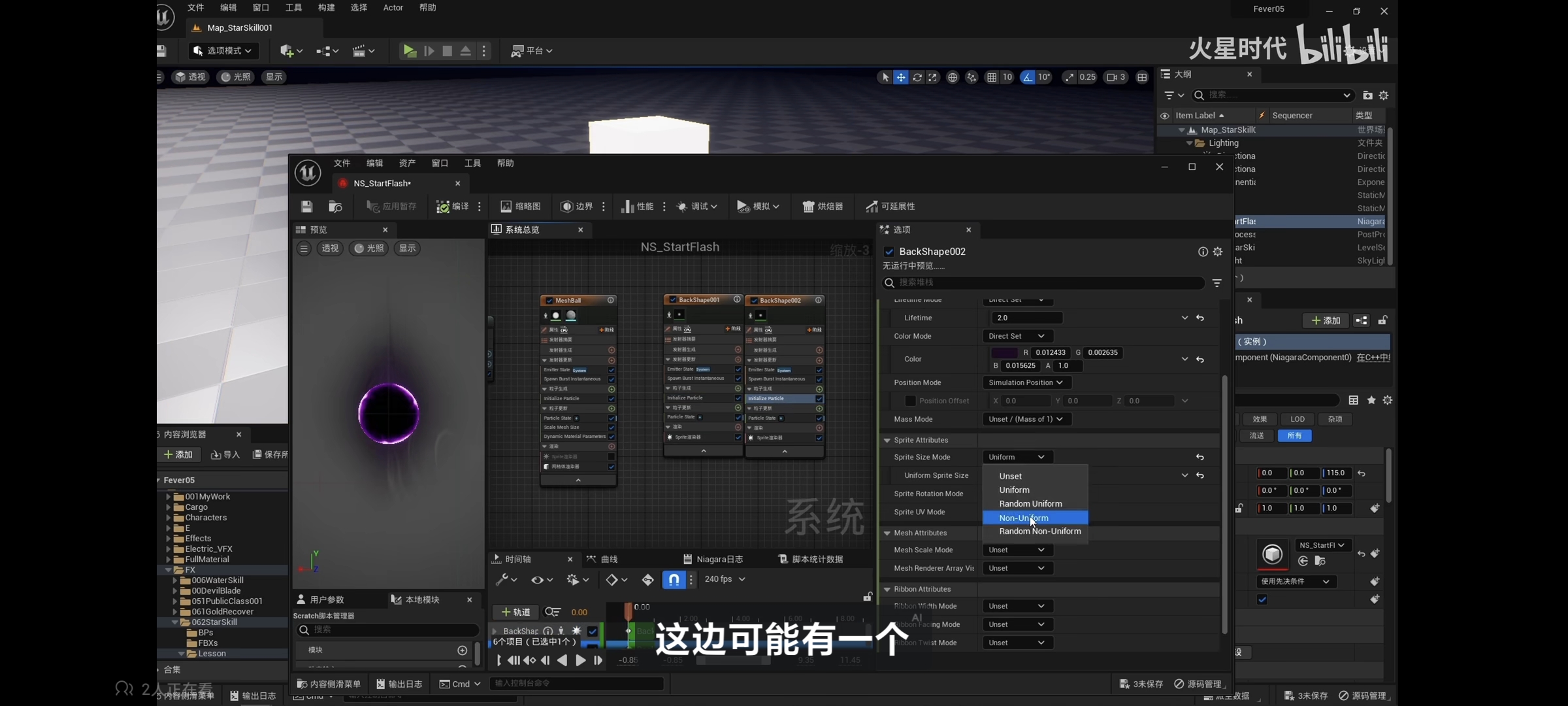Select Random Non-Uniform from the dropdown list
The width and height of the screenshot is (1568, 706).
[x=1039, y=531]
